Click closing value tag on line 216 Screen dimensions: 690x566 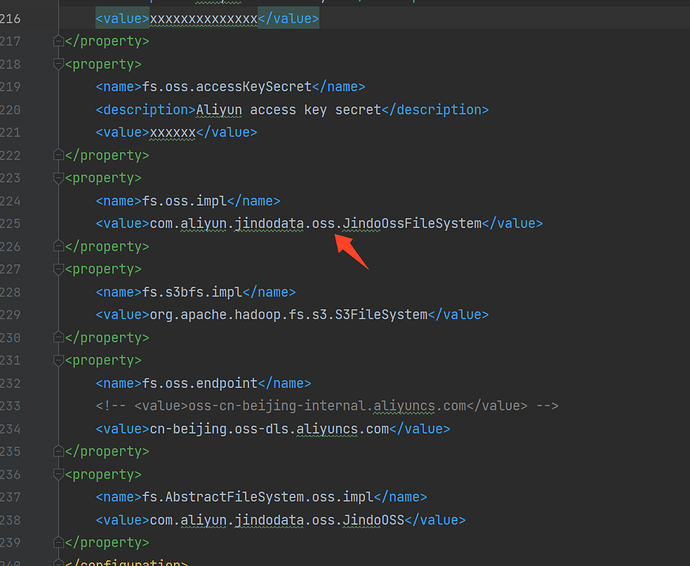(288, 19)
